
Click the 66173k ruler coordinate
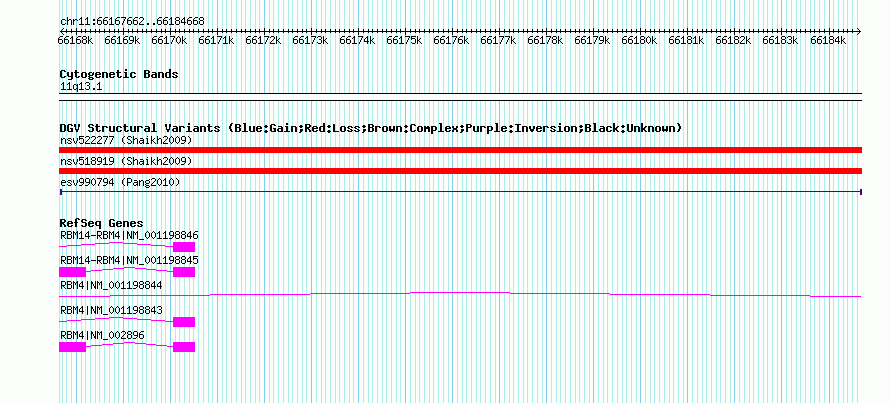[x=310, y=40]
